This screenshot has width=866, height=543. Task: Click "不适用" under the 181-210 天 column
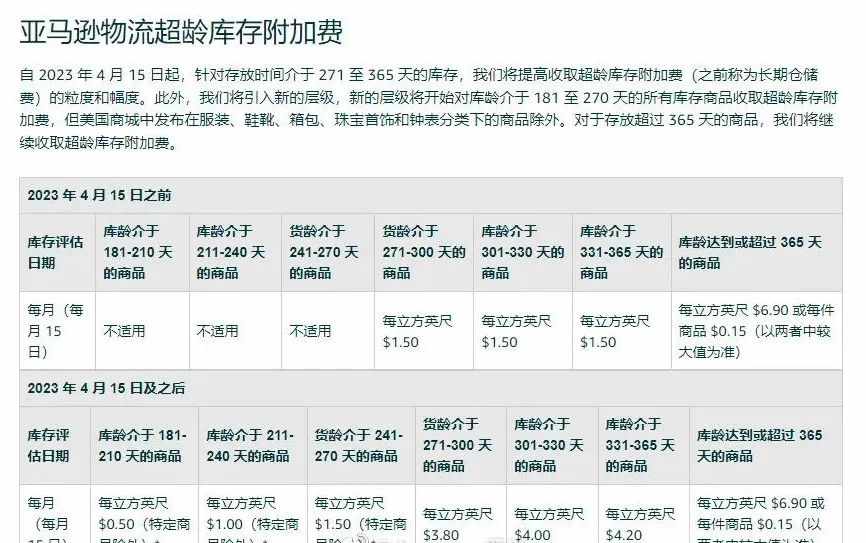coord(124,331)
